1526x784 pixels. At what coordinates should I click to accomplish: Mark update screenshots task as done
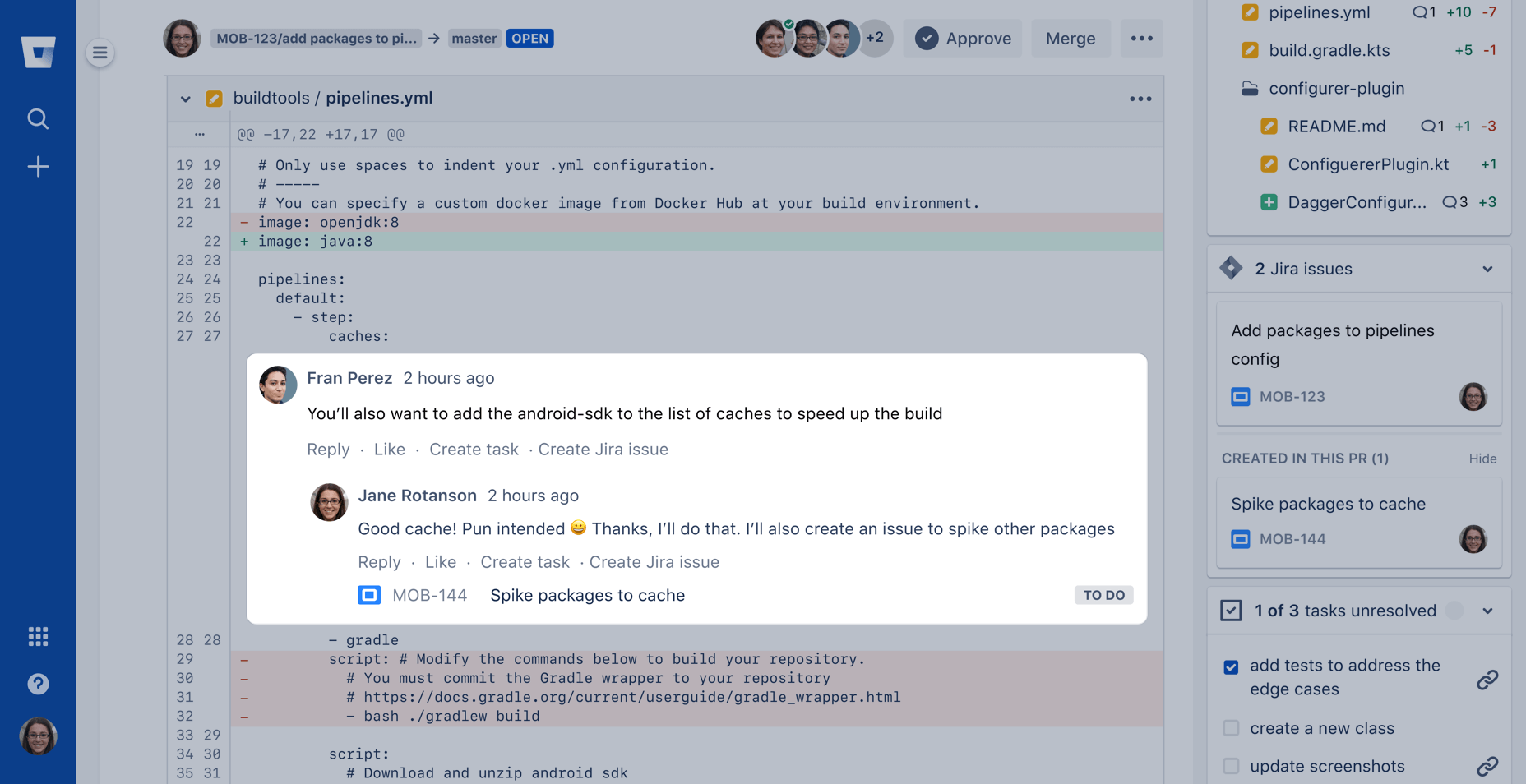(1231, 765)
